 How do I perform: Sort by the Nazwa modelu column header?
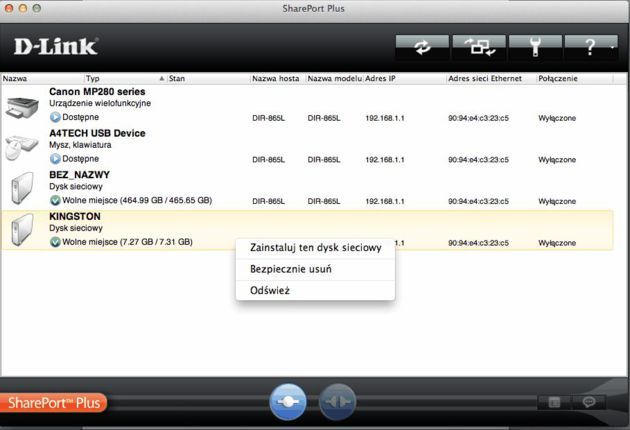[335, 78]
